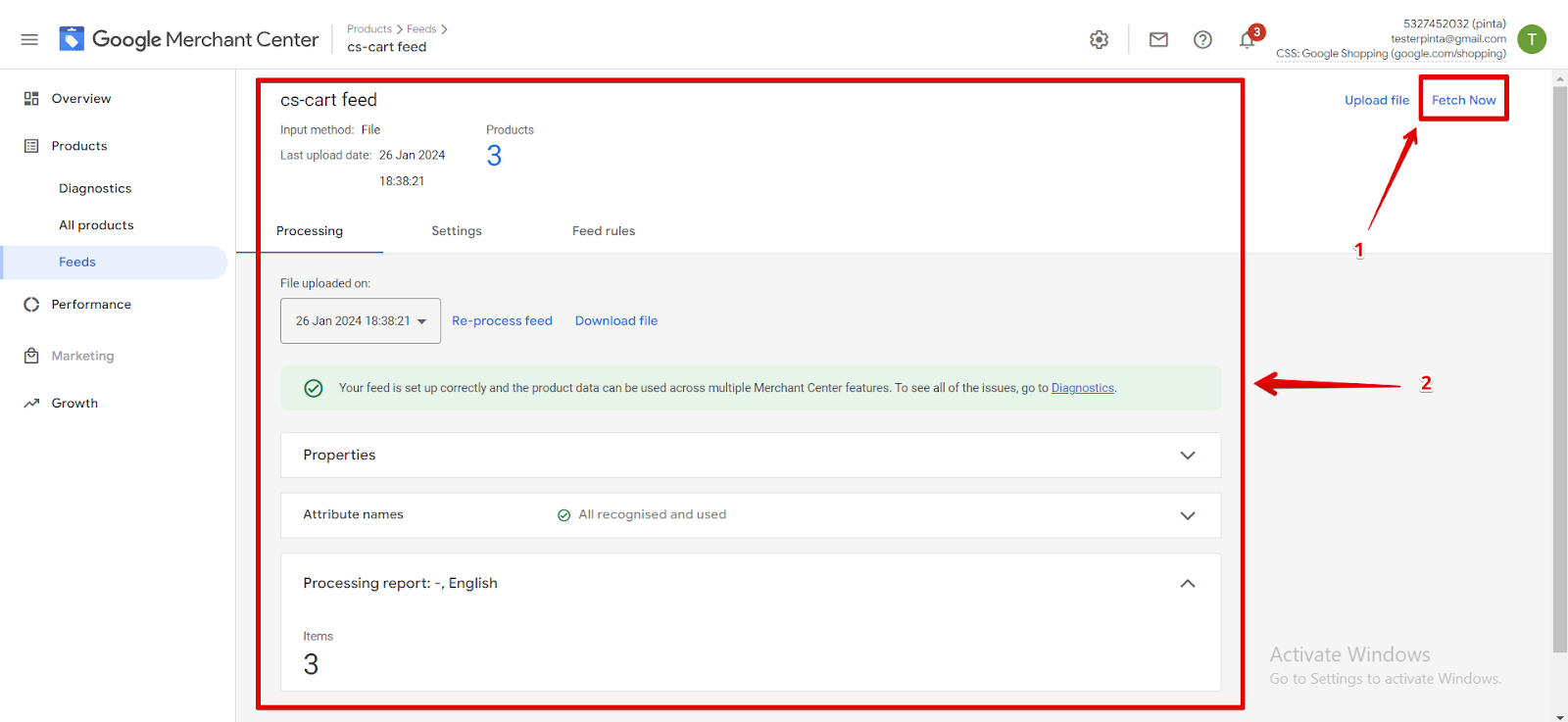Click the testerpinta@gmail.com account text
The width and height of the screenshot is (1568, 722).
tap(1448, 39)
